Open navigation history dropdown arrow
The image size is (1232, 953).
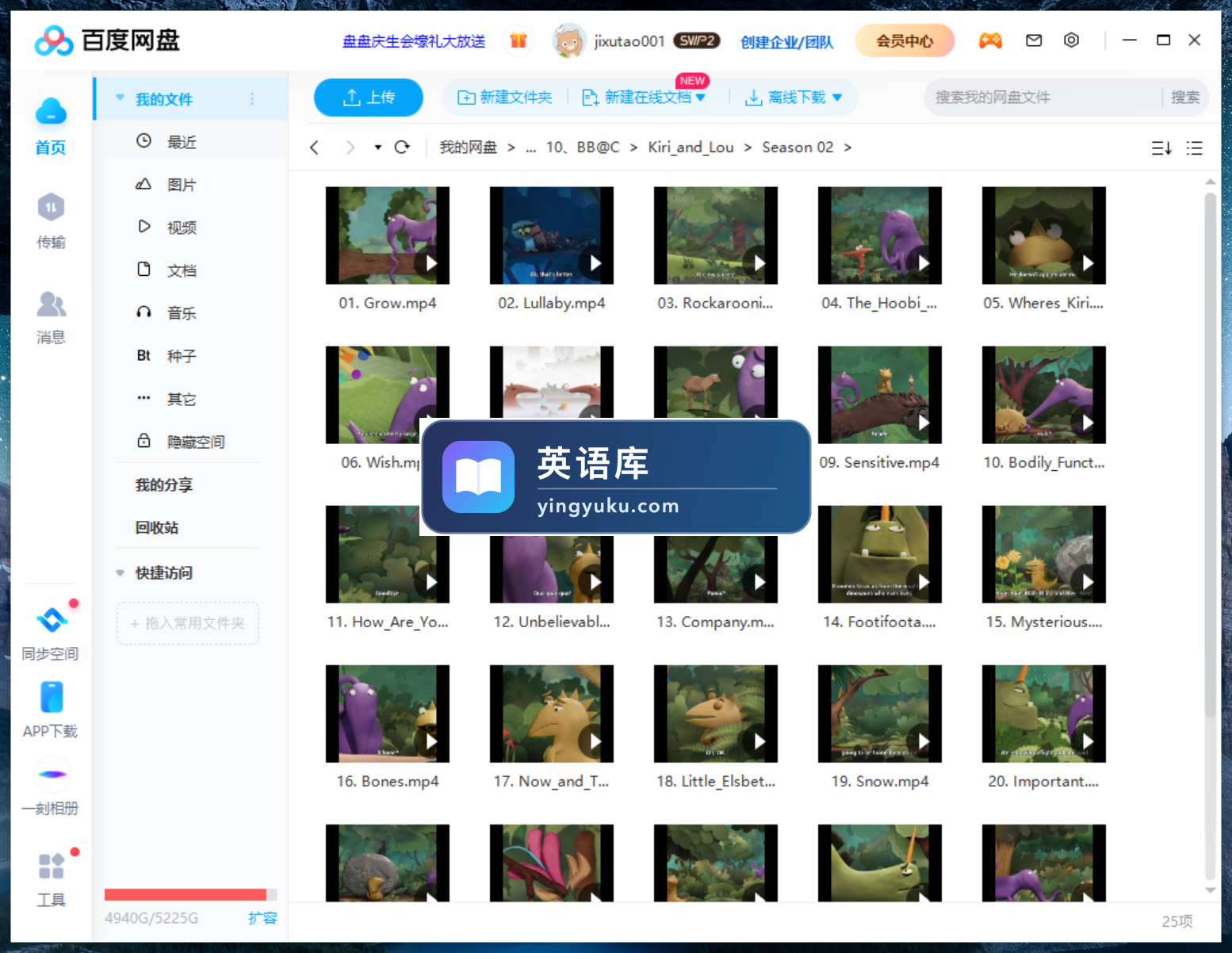[377, 147]
